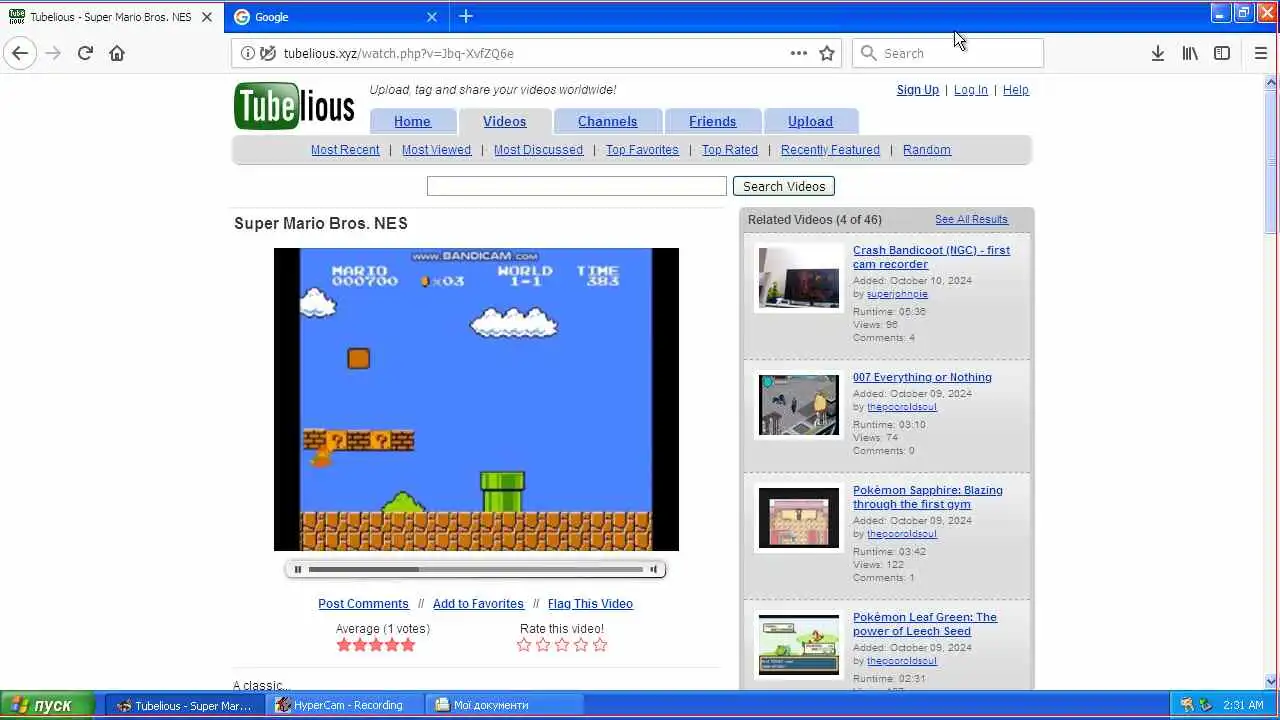This screenshot has width=1280, height=720.
Task: Rate the video five stars
Action: [x=600, y=645]
